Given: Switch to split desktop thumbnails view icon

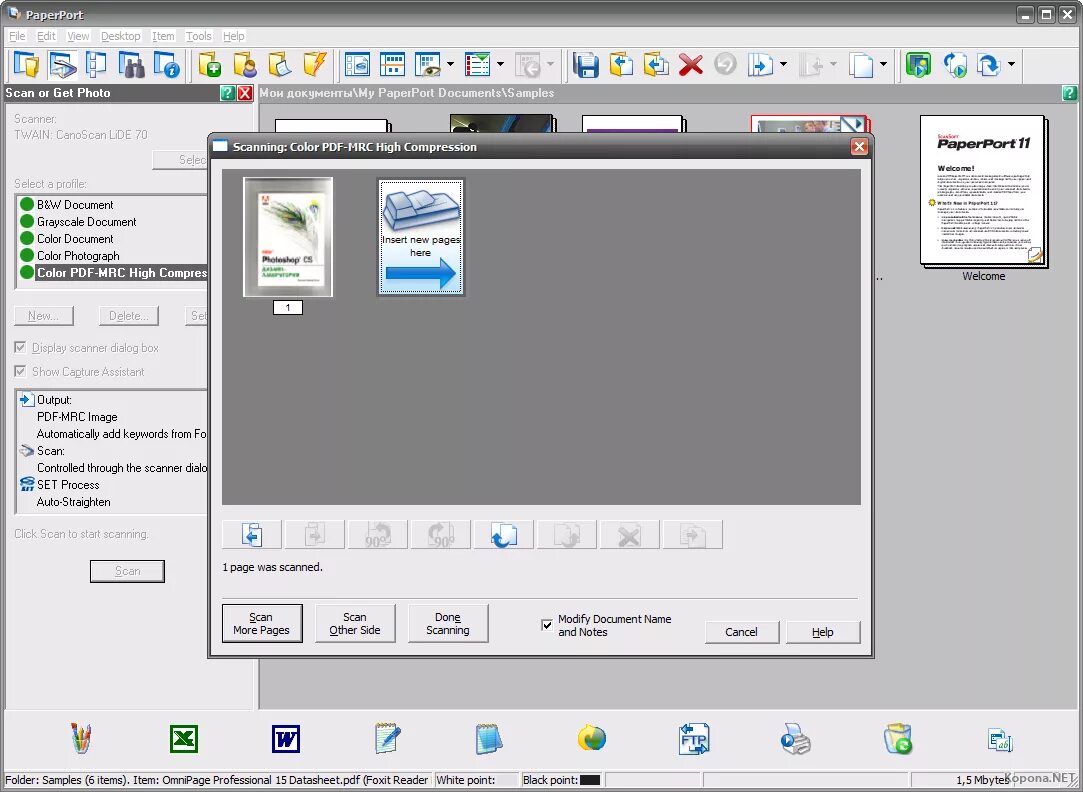Looking at the screenshot, I should (392, 65).
